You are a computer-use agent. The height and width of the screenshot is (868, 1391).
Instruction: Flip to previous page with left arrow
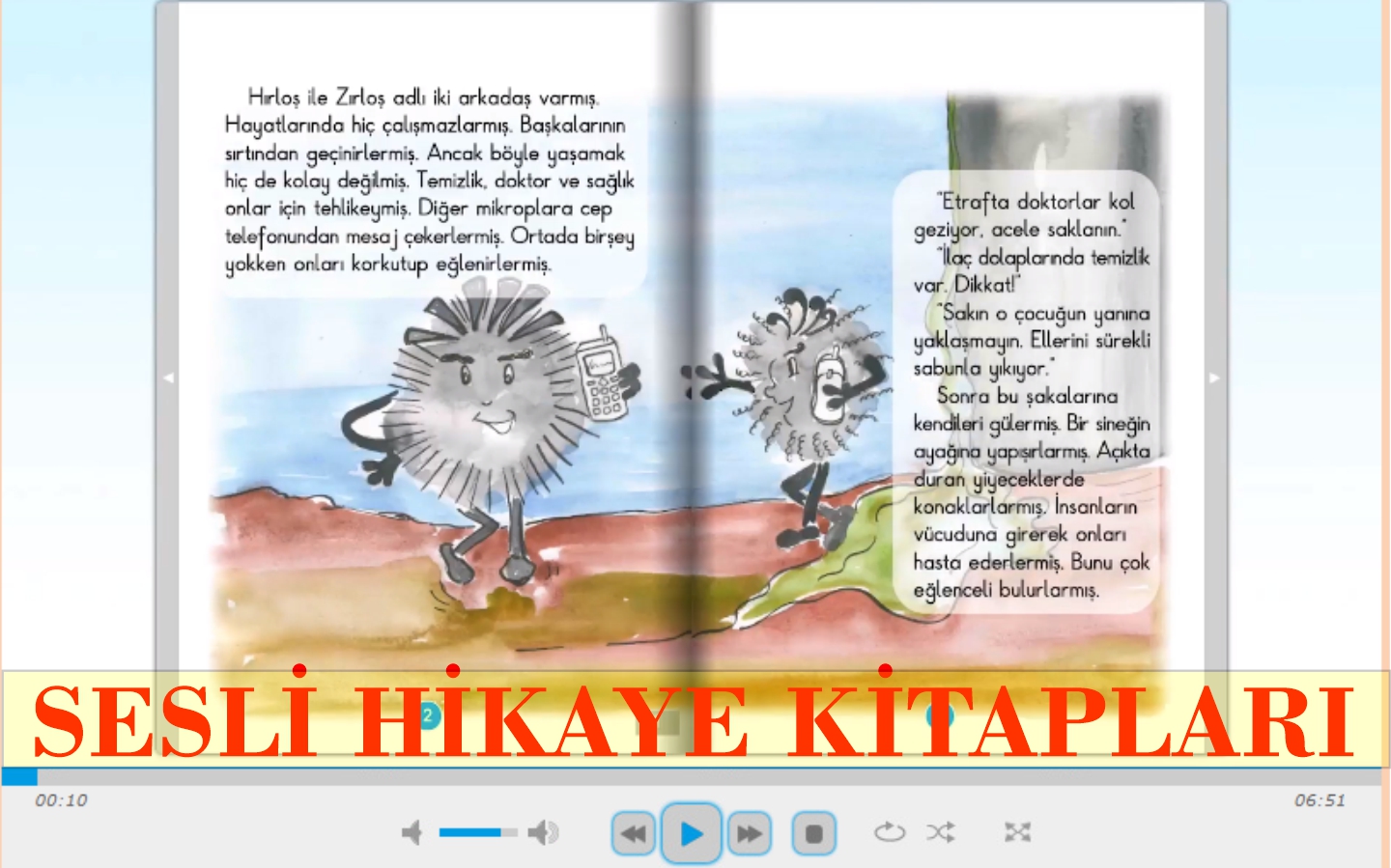(168, 378)
